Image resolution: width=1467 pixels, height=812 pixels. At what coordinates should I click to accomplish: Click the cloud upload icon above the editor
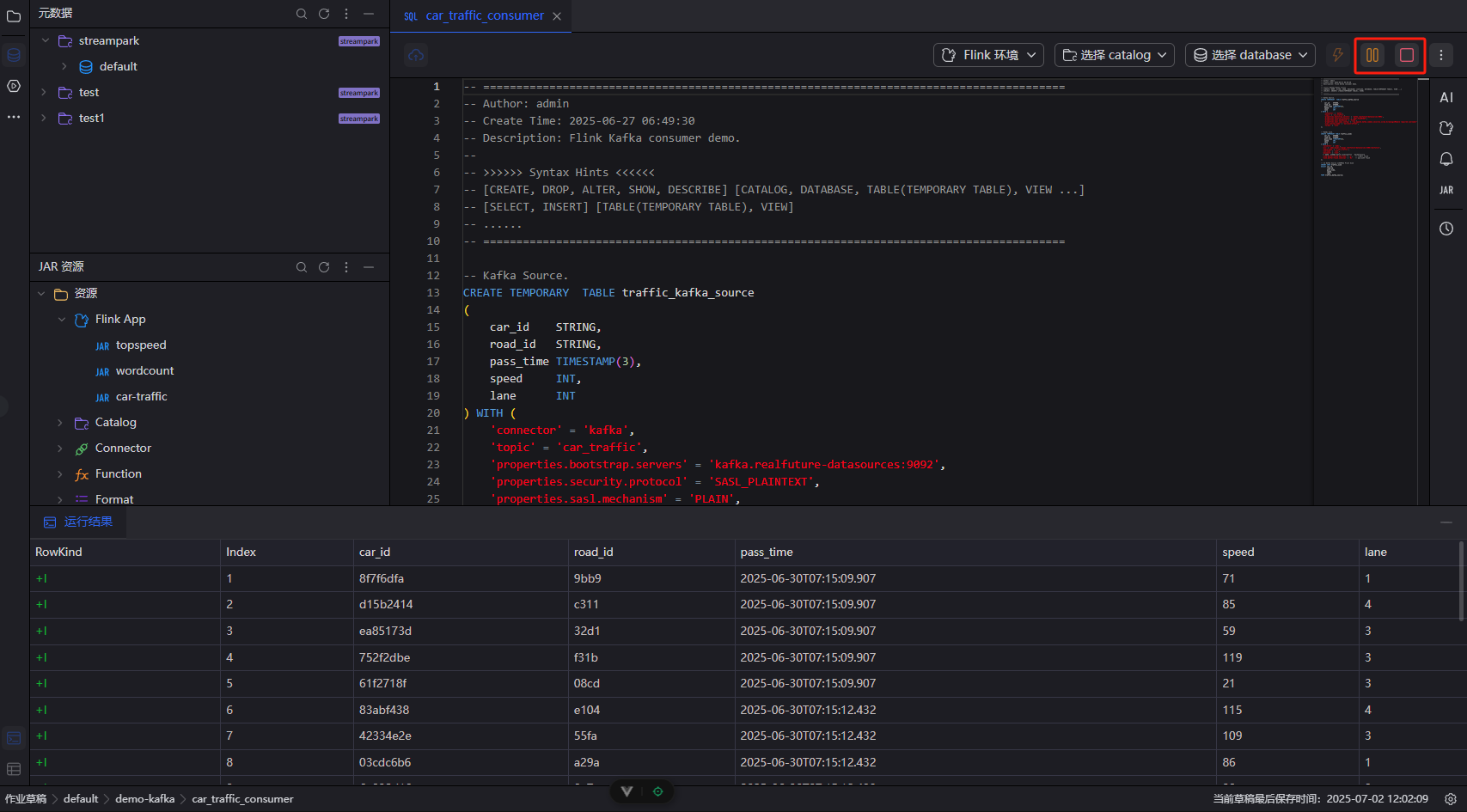[x=416, y=55]
